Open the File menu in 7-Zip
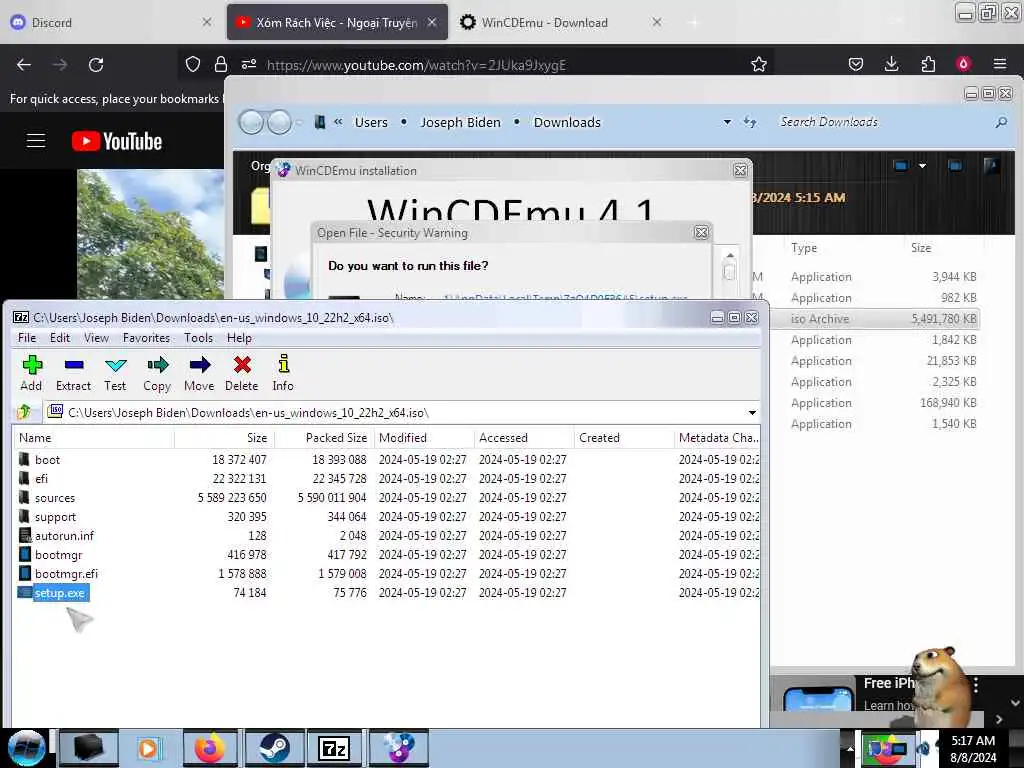Screen dimensions: 1024x768 pyautogui.click(x=27, y=338)
